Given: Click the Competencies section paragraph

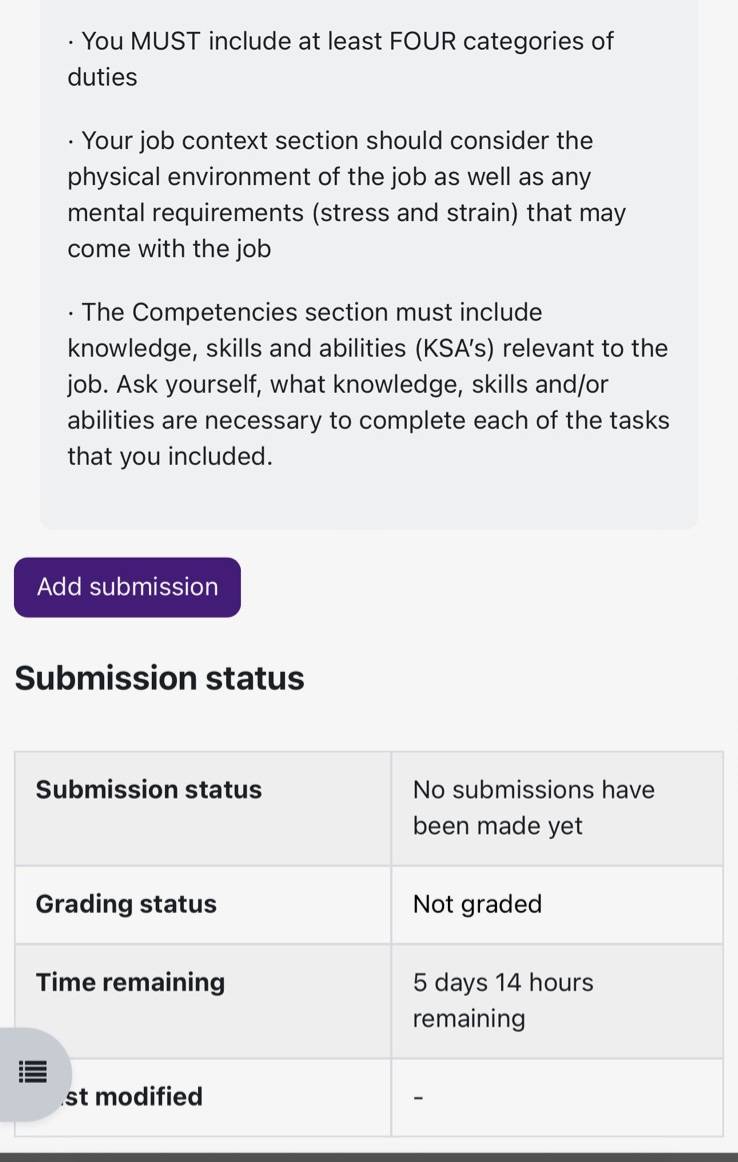Looking at the screenshot, I should coord(368,384).
